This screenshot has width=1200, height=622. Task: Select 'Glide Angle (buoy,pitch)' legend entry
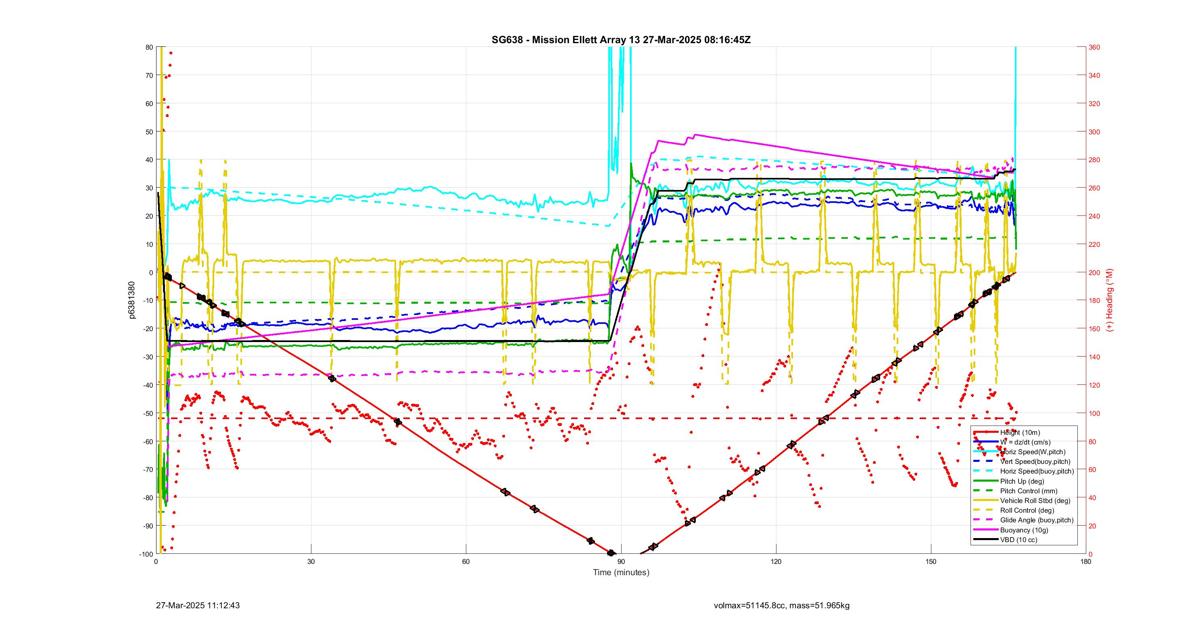(x=1037, y=520)
